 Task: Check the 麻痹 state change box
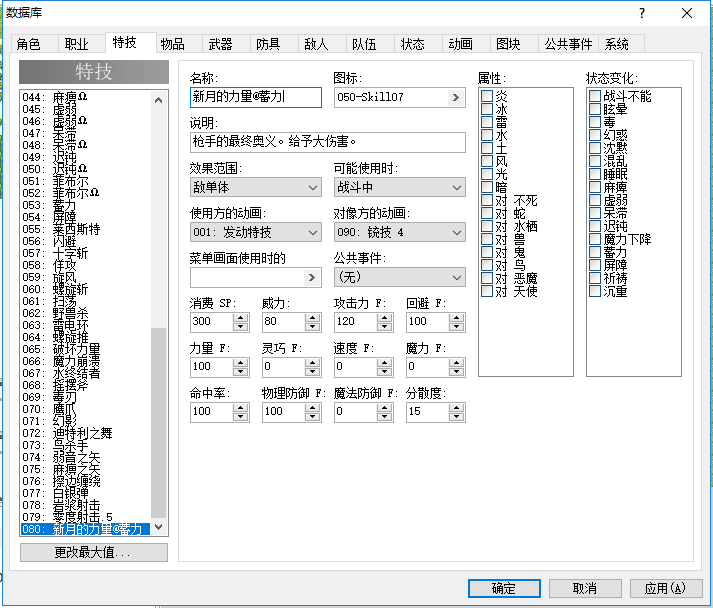[x=595, y=187]
